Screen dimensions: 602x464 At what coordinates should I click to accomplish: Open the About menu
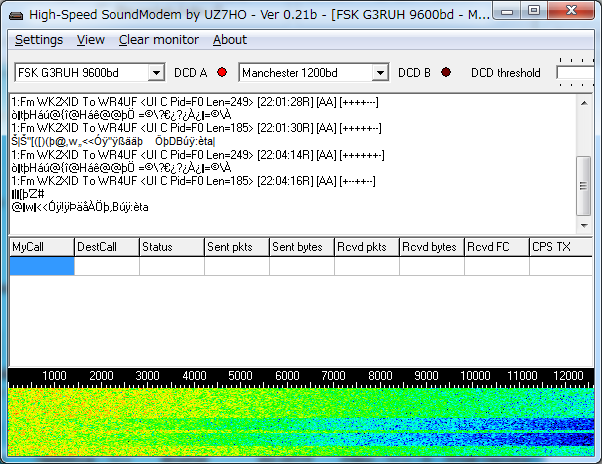coord(230,40)
